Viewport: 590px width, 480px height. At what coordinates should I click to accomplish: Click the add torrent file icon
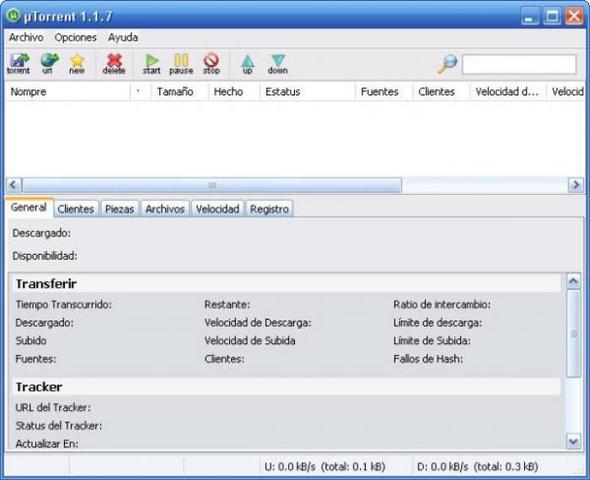(18, 64)
